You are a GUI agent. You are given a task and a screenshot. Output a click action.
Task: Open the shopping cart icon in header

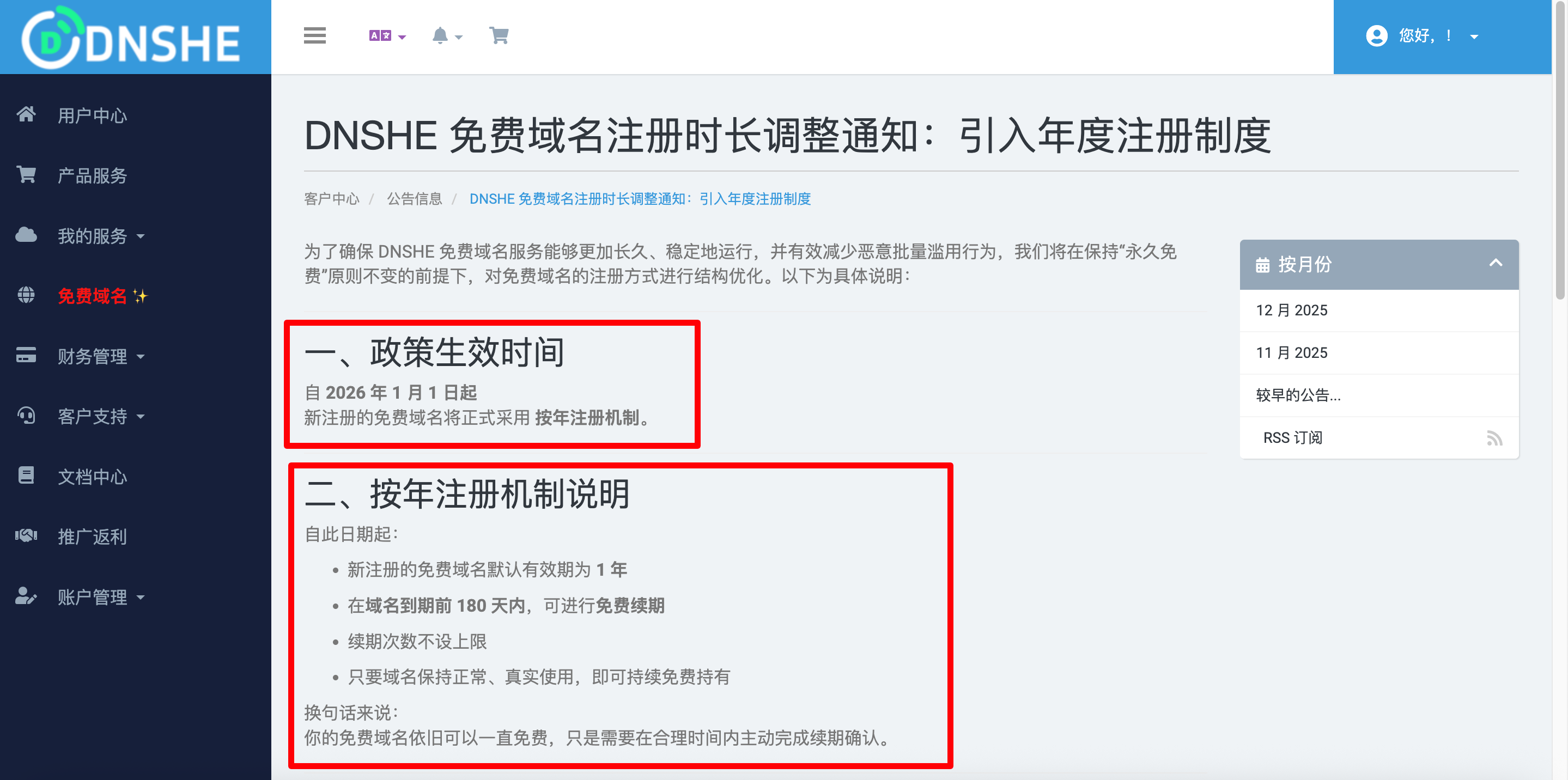coord(499,36)
